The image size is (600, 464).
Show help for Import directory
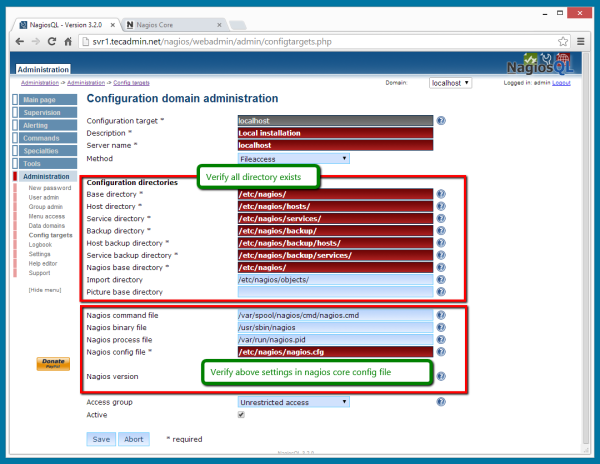point(441,279)
